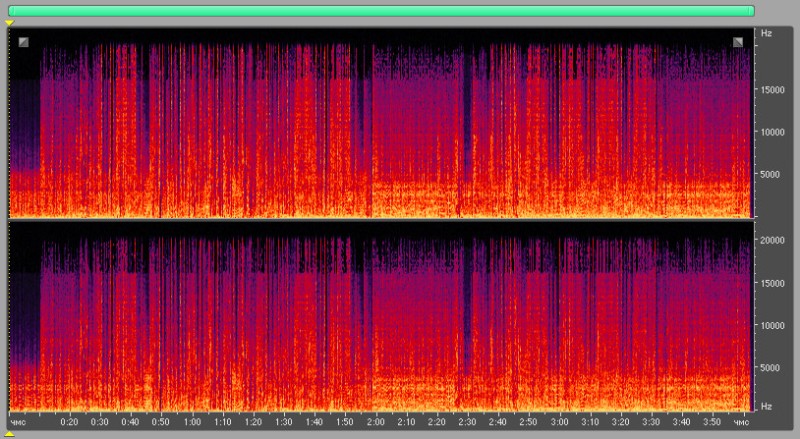Click the yellow playhead marker triangle
The width and height of the screenshot is (800, 439).
9,22
